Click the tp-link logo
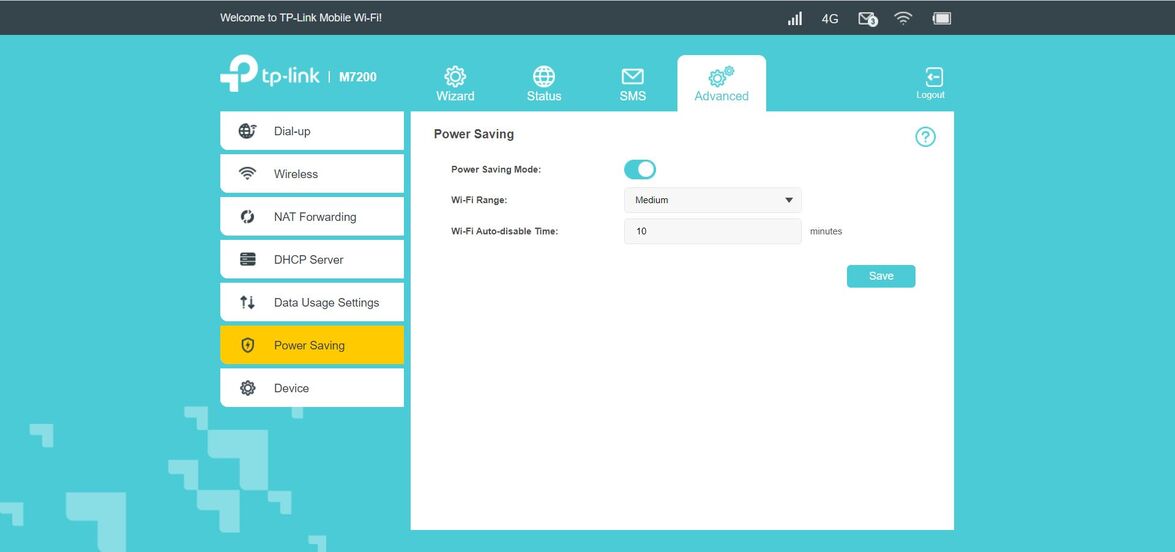 pyautogui.click(x=270, y=75)
